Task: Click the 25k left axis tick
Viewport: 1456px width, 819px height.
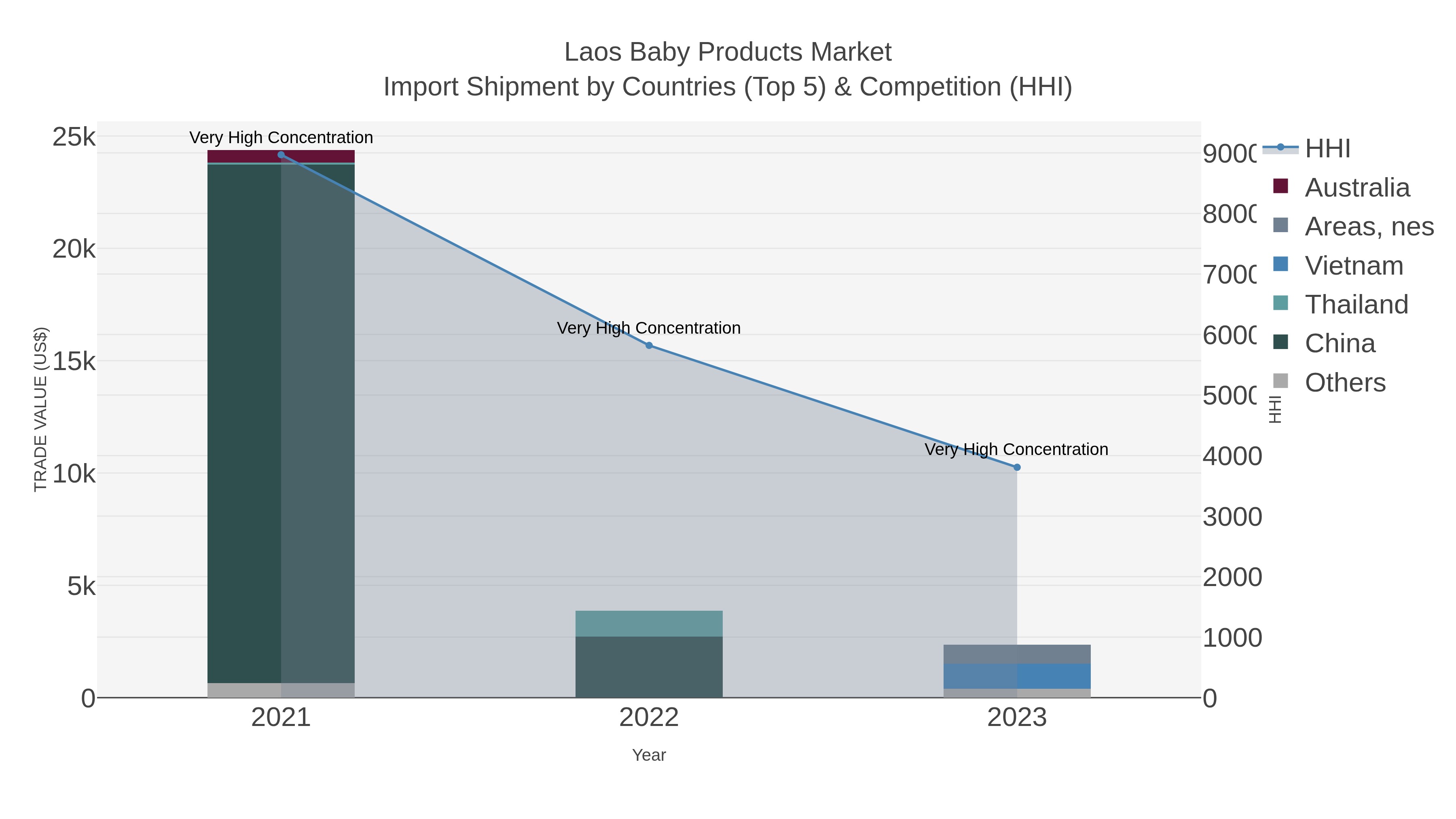Action: pos(74,137)
